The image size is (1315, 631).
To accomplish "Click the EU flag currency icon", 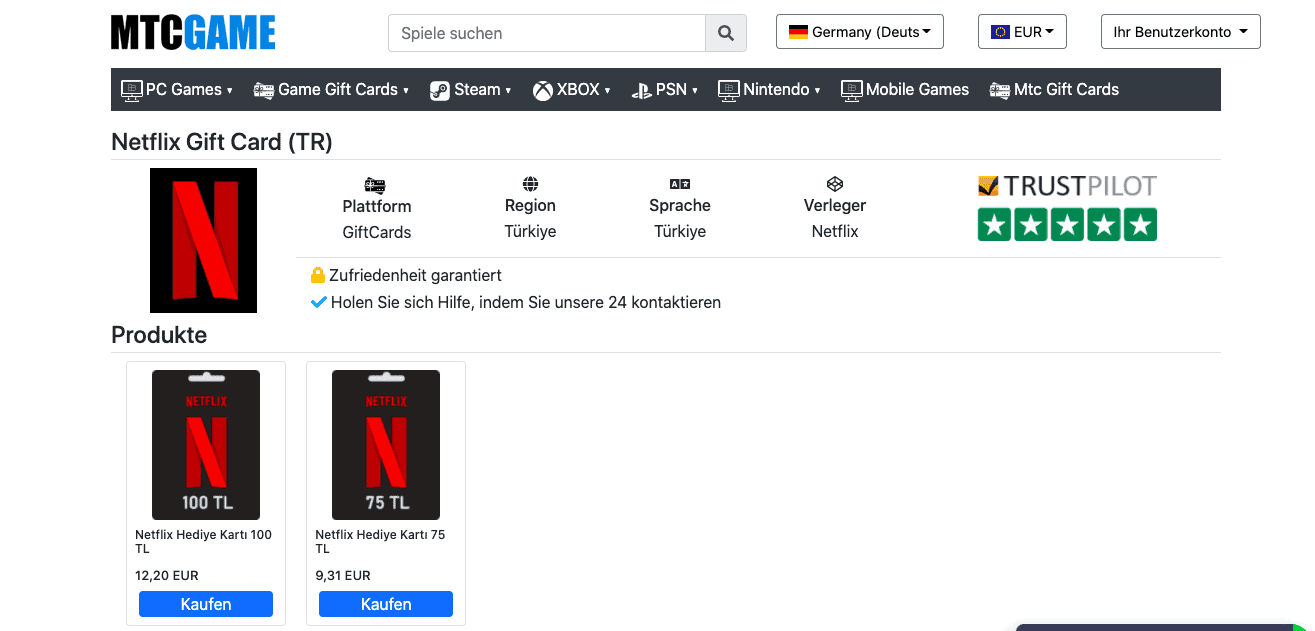I will pyautogui.click(x=1000, y=32).
